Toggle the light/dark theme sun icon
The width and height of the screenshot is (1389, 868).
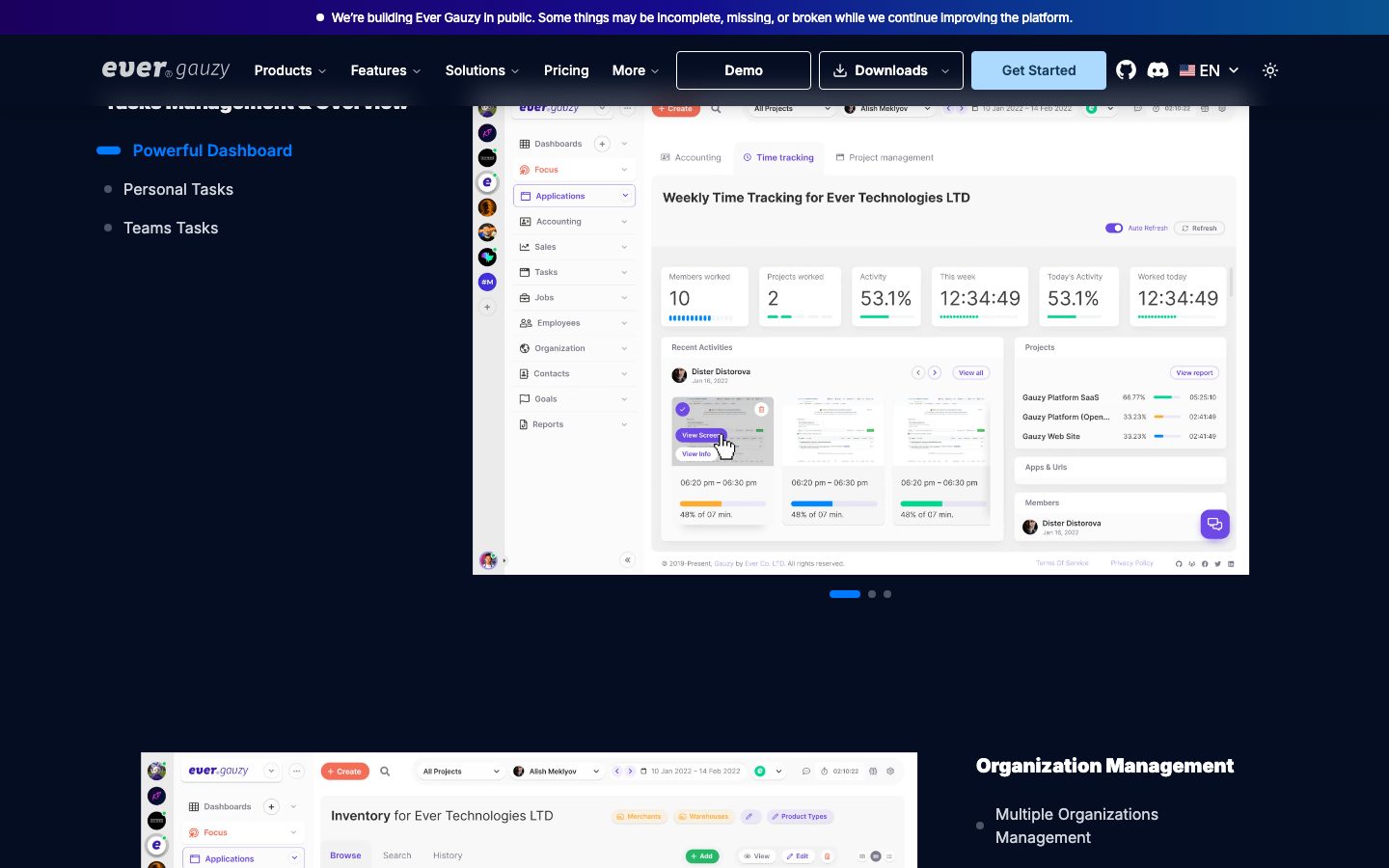[x=1270, y=70]
